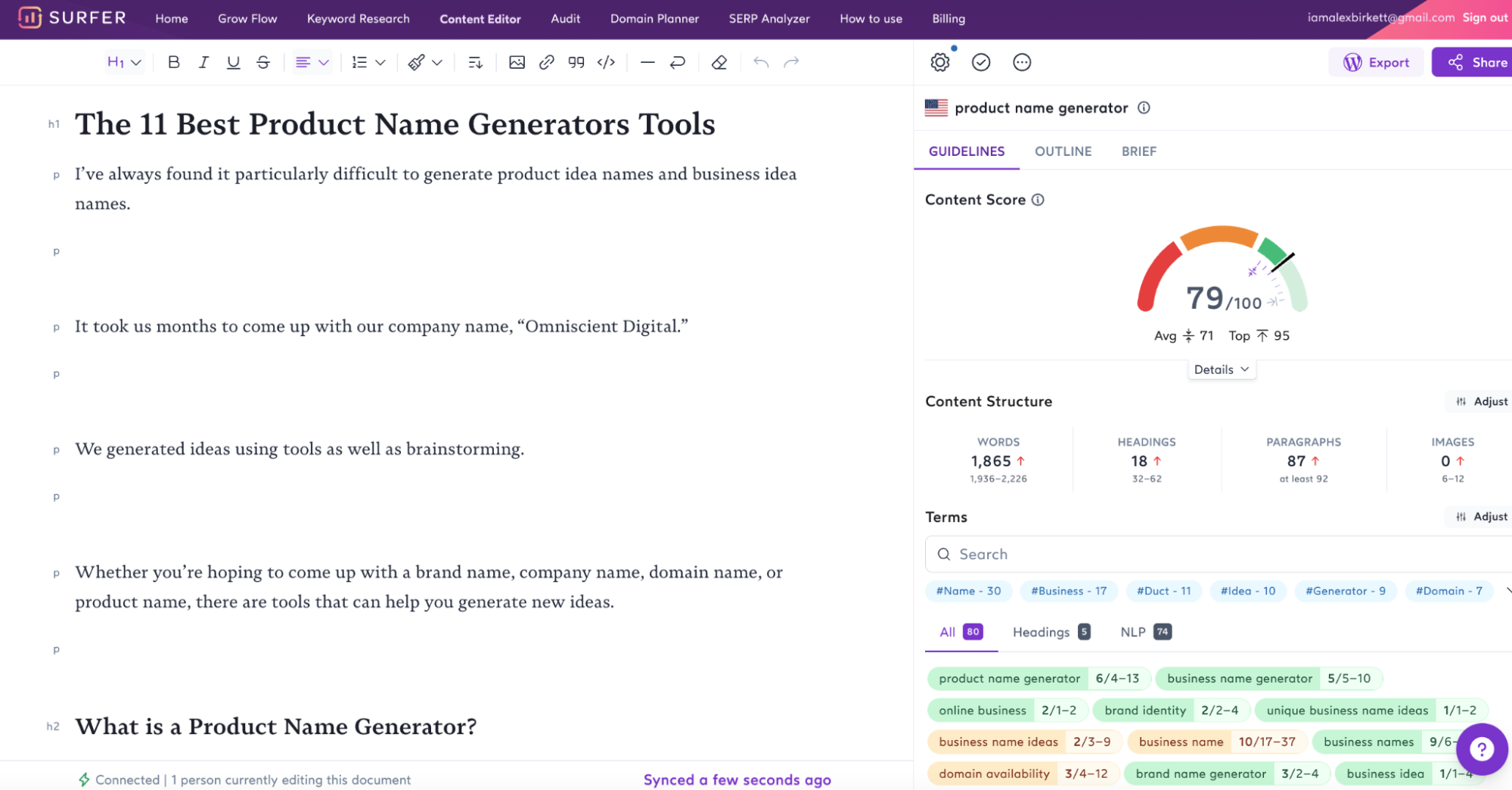Viewport: 1512px width, 790px height.
Task: Click the blockquote icon in the toolbar
Action: (x=576, y=62)
